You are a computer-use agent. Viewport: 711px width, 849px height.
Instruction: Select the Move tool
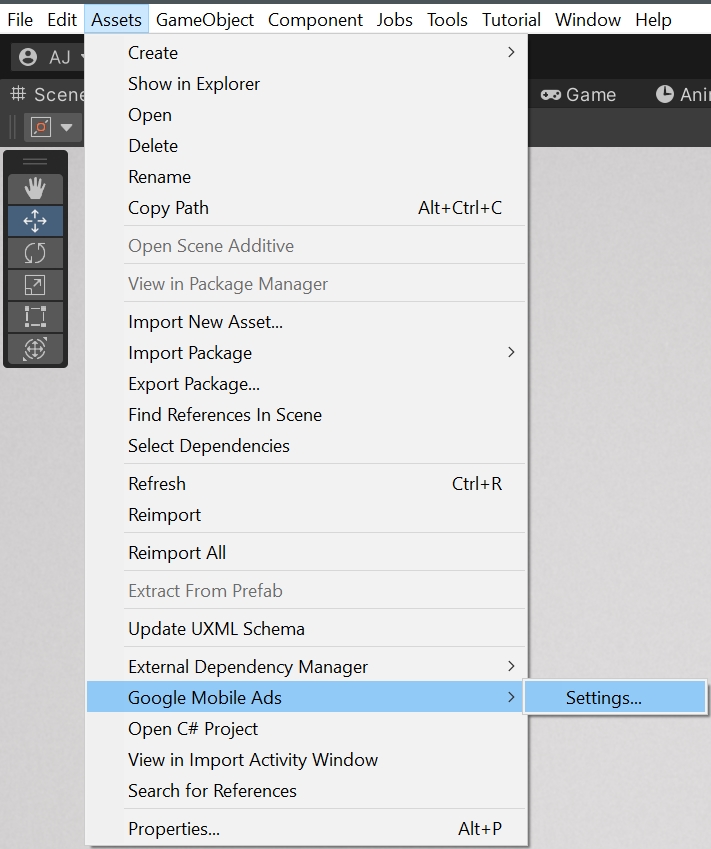pos(35,220)
